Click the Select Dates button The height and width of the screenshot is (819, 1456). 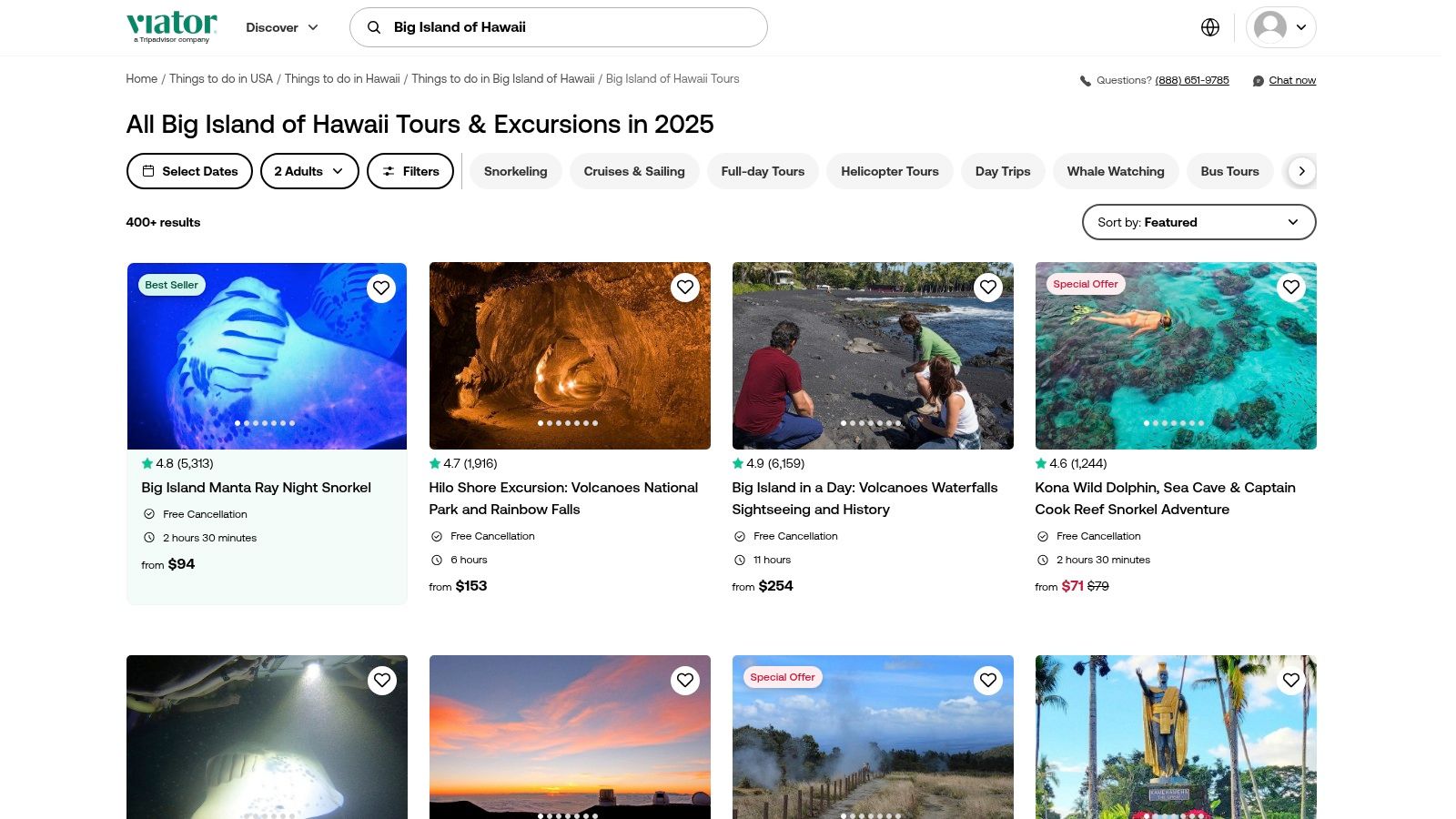189,171
